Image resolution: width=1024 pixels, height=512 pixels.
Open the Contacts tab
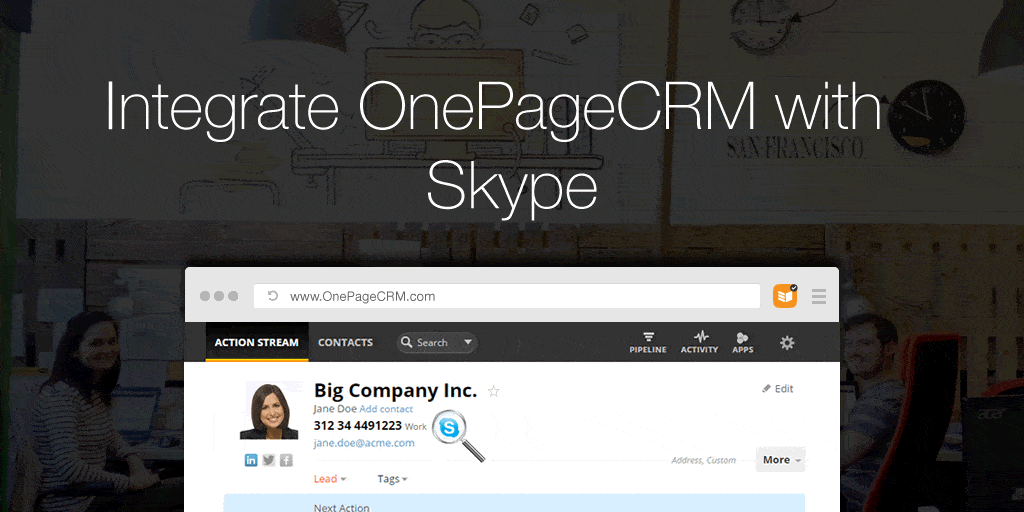pos(345,342)
